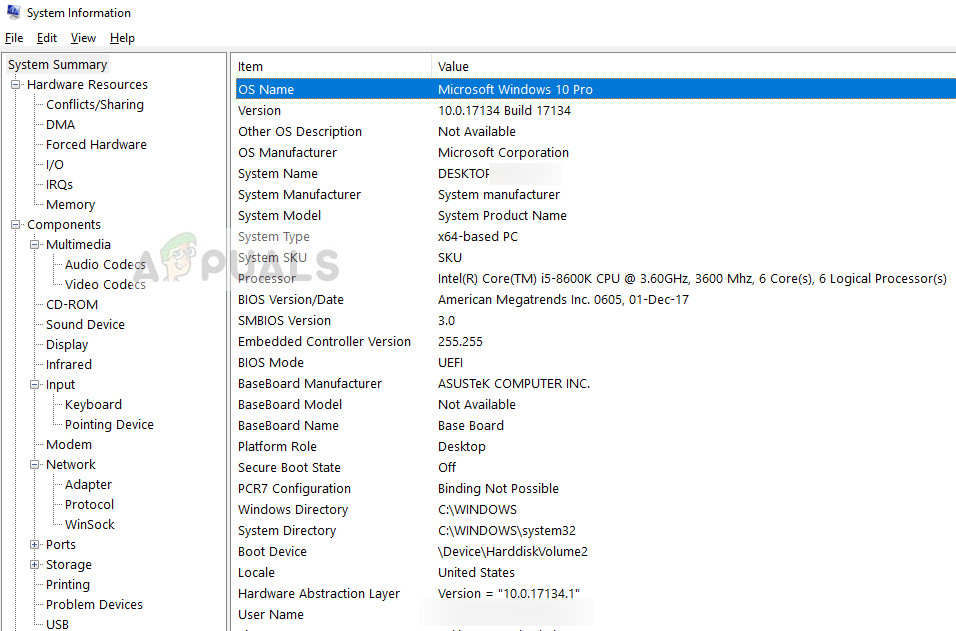956x631 pixels.
Task: Select Conflicts/Sharing tree item
Action: (x=95, y=105)
